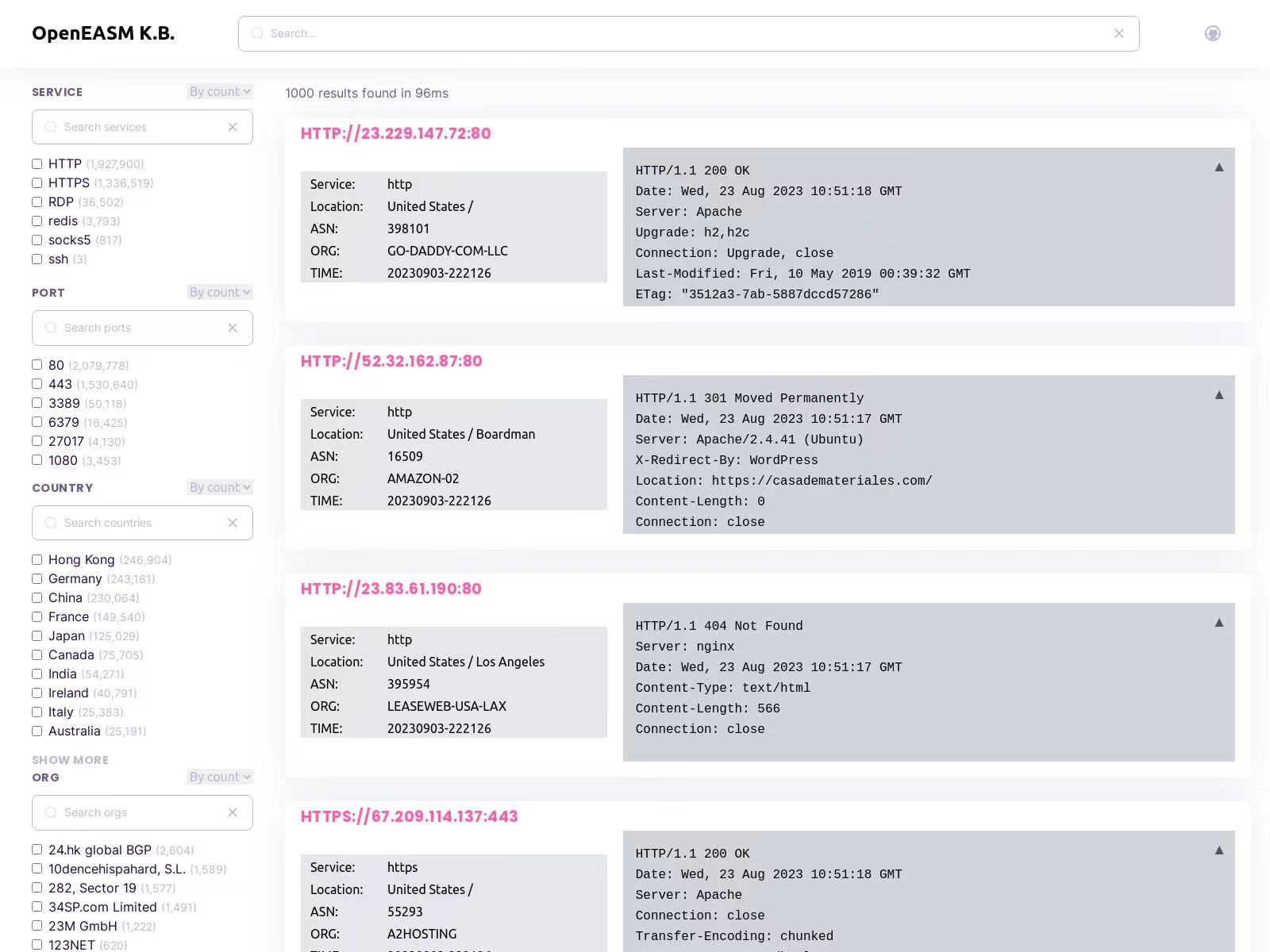The height and width of the screenshot is (952, 1270).
Task: Open the ORG By count sort dropdown
Action: point(219,777)
